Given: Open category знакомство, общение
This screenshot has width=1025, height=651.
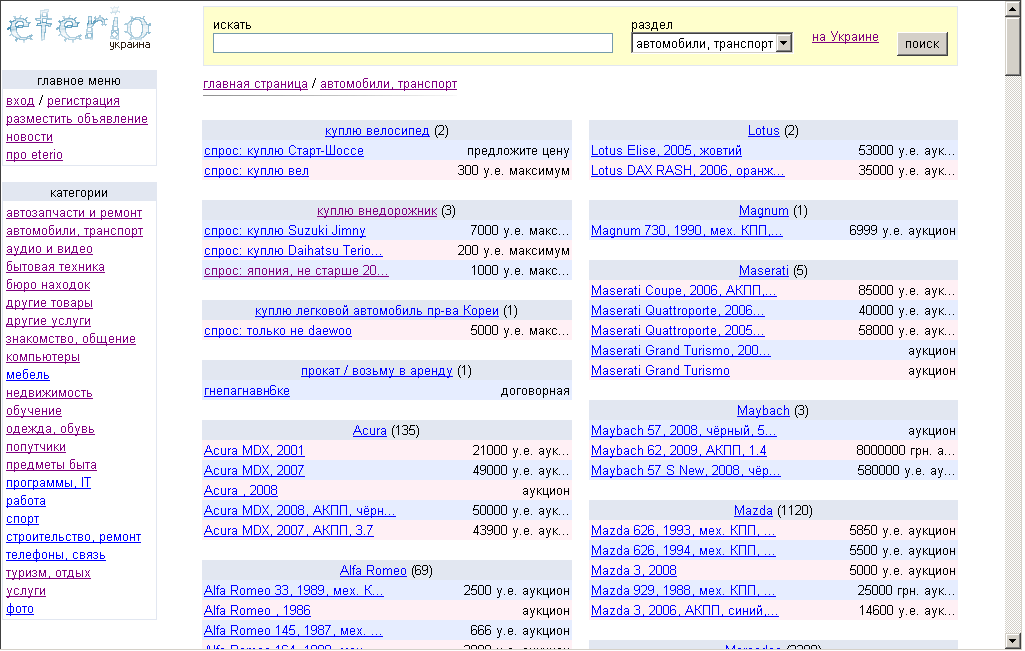Looking at the screenshot, I should coord(71,339).
